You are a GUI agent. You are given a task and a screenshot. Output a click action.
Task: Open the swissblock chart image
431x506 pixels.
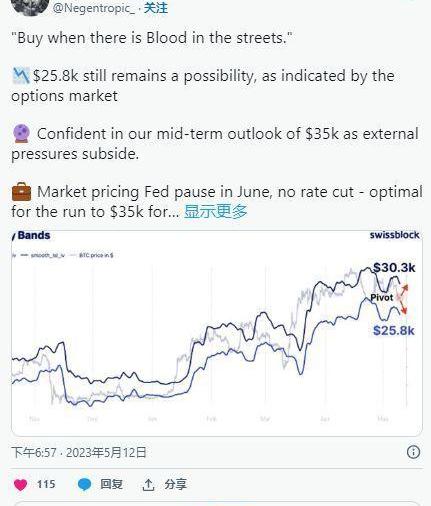click(217, 333)
